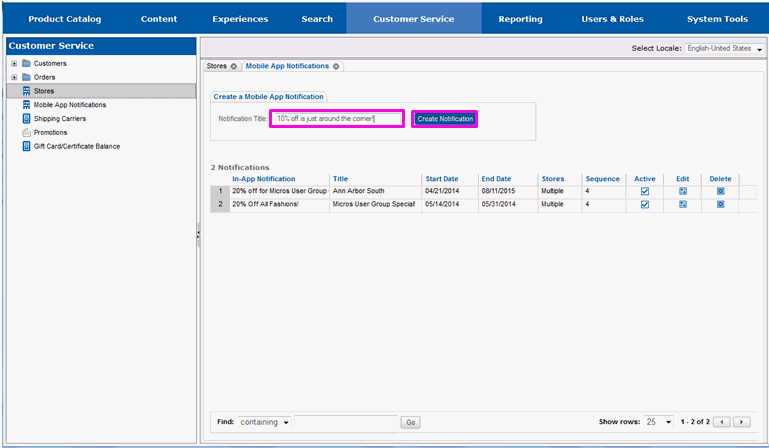Delete the Micros User Group Special notification
Screen dimensions: 769x448
point(720,205)
